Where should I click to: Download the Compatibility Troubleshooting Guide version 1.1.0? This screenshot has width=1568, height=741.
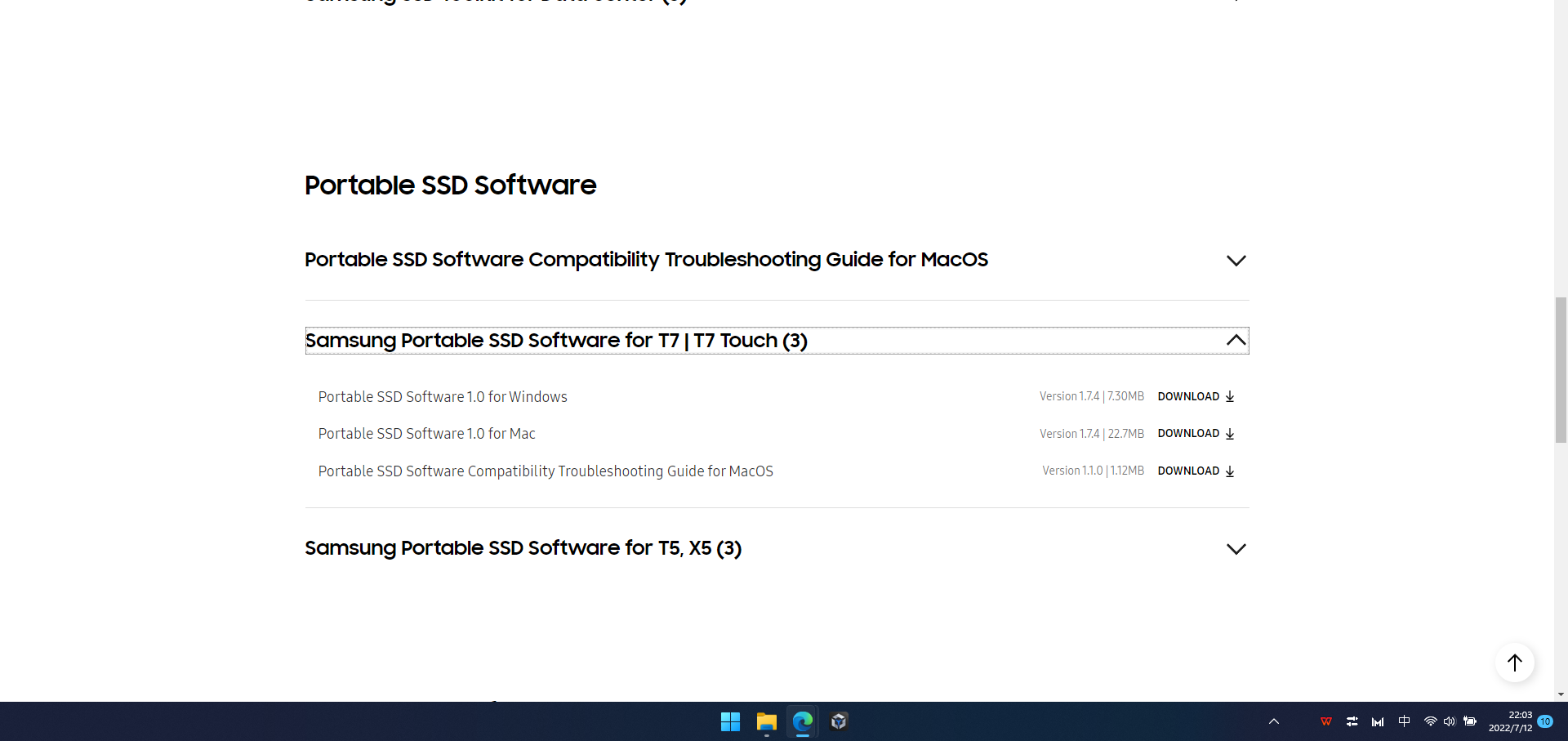tap(1196, 471)
